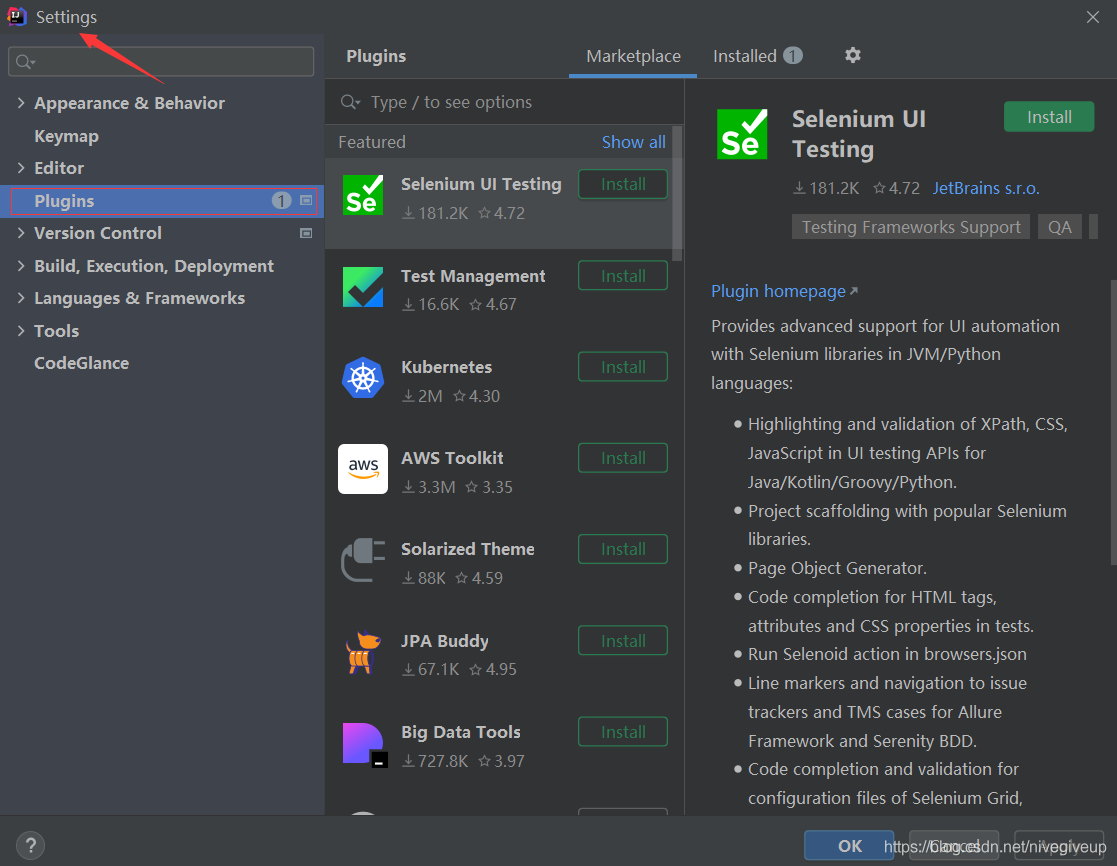1117x866 pixels.
Task: Expand the Tools settings node
Action: [x=21, y=331]
